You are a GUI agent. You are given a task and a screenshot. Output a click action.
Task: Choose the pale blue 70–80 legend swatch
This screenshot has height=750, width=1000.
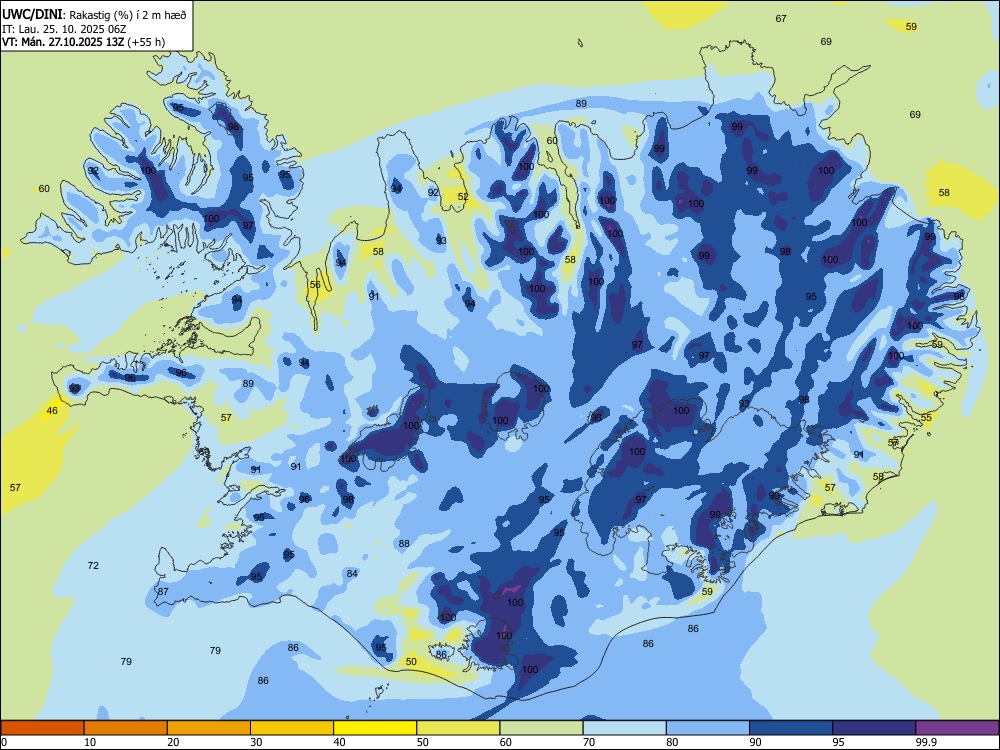click(x=624, y=728)
